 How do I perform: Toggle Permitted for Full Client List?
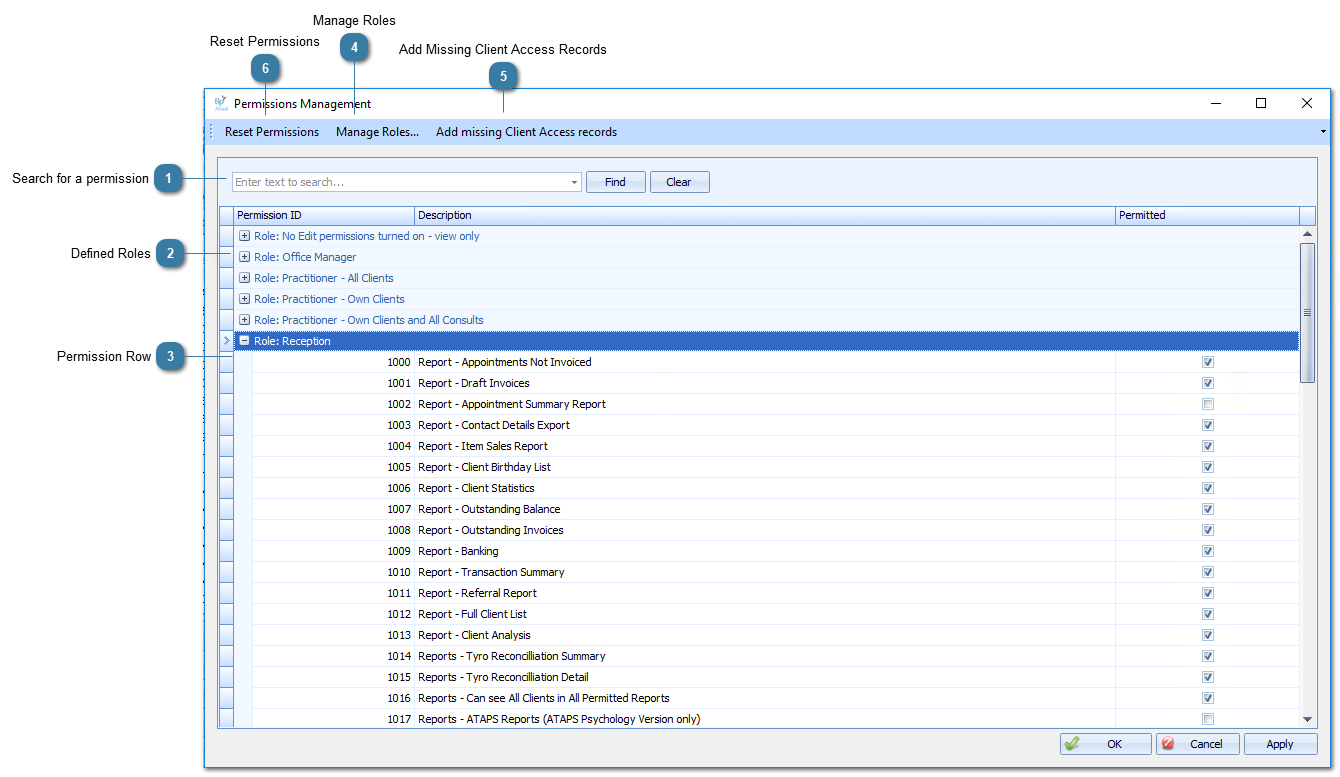point(1208,614)
